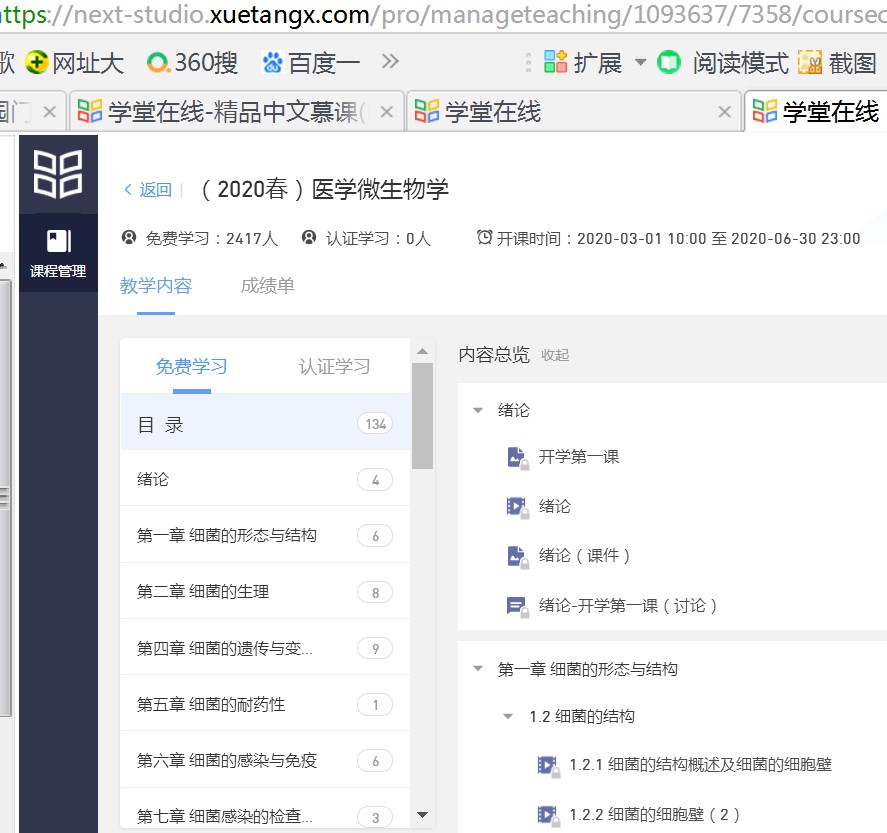Open the 阅读模式 browser icon
This screenshot has width=887, height=833.
click(669, 63)
